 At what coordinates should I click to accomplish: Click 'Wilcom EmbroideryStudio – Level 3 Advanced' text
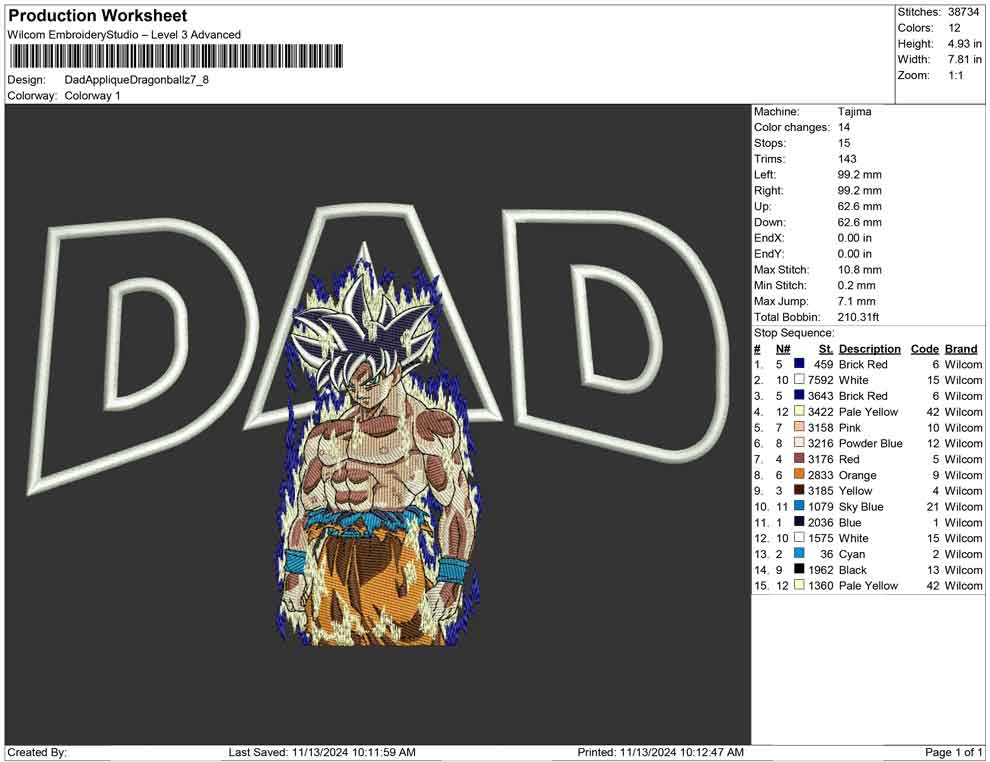pyautogui.click(x=124, y=35)
